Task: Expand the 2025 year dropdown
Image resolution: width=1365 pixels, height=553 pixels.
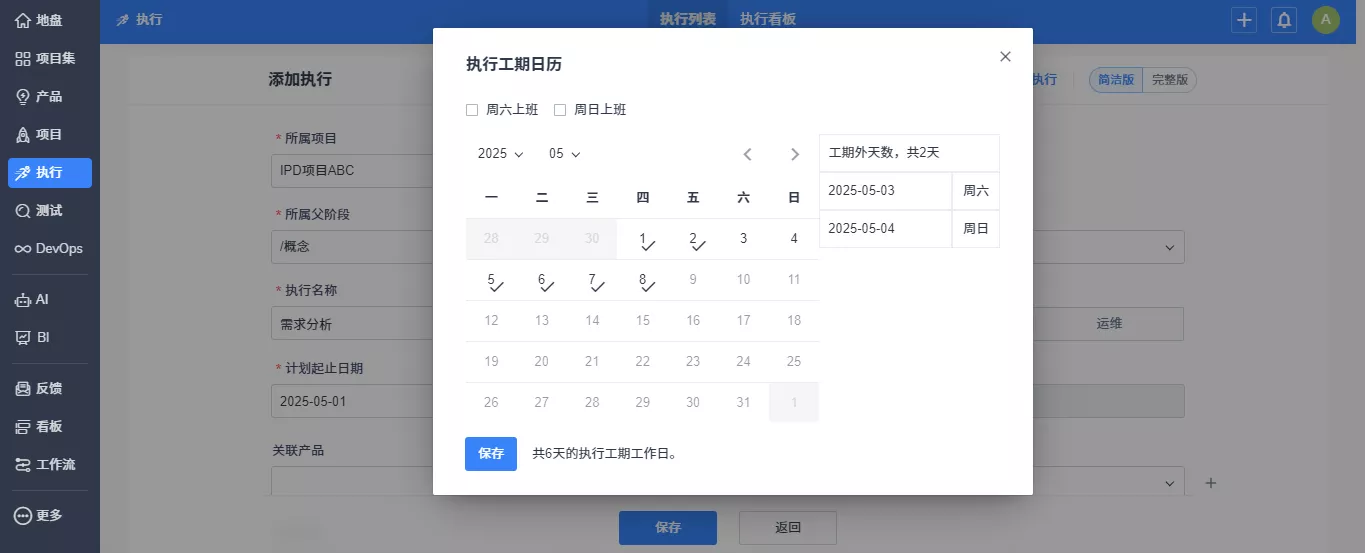Action: pos(500,154)
